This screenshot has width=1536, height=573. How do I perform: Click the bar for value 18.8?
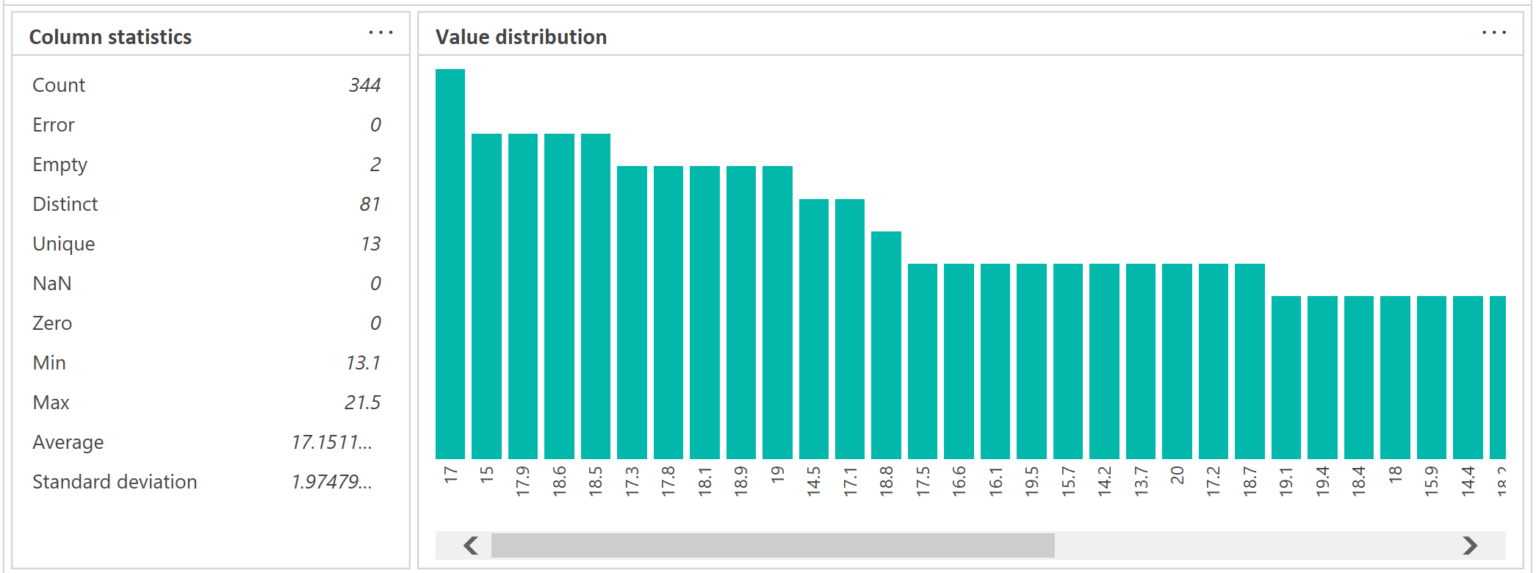tap(886, 345)
